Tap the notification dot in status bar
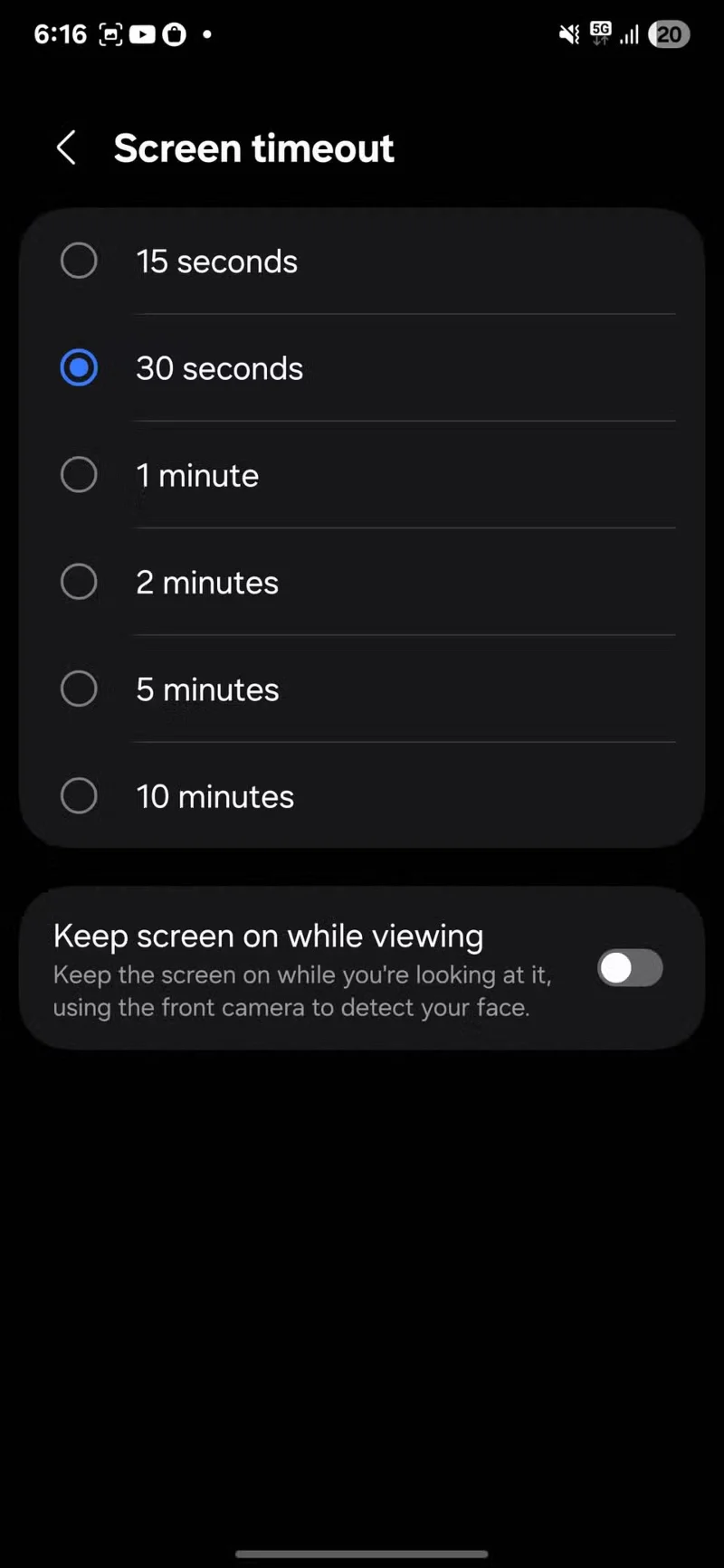 pos(207,34)
